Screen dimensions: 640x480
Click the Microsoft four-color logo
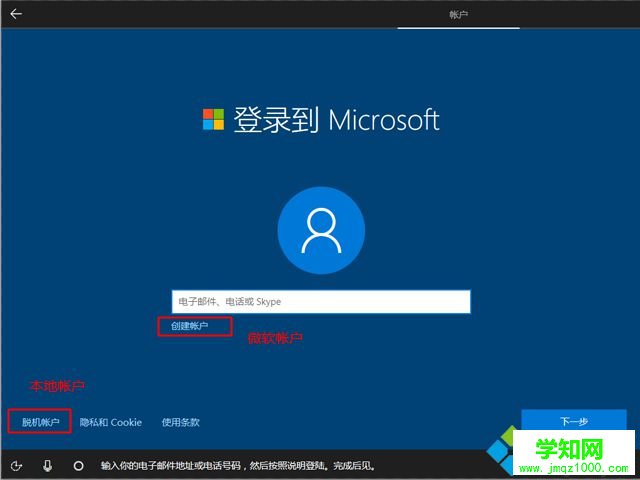point(213,119)
